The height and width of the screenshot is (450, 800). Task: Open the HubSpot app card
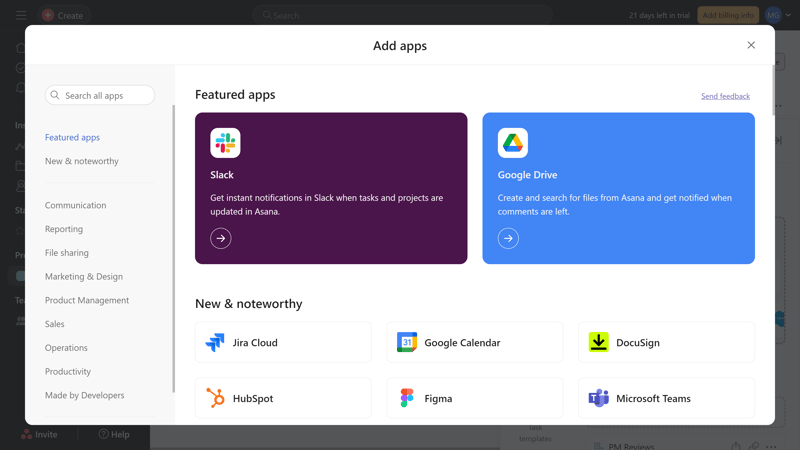tap(283, 398)
